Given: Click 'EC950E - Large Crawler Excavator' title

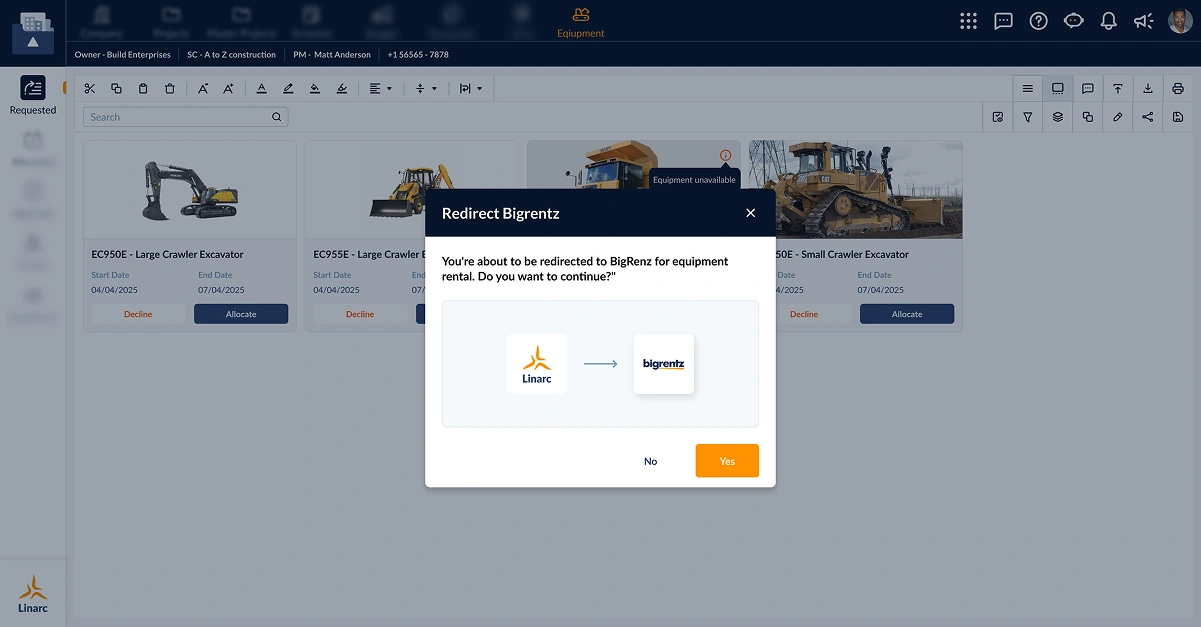Looking at the screenshot, I should coord(167,254).
